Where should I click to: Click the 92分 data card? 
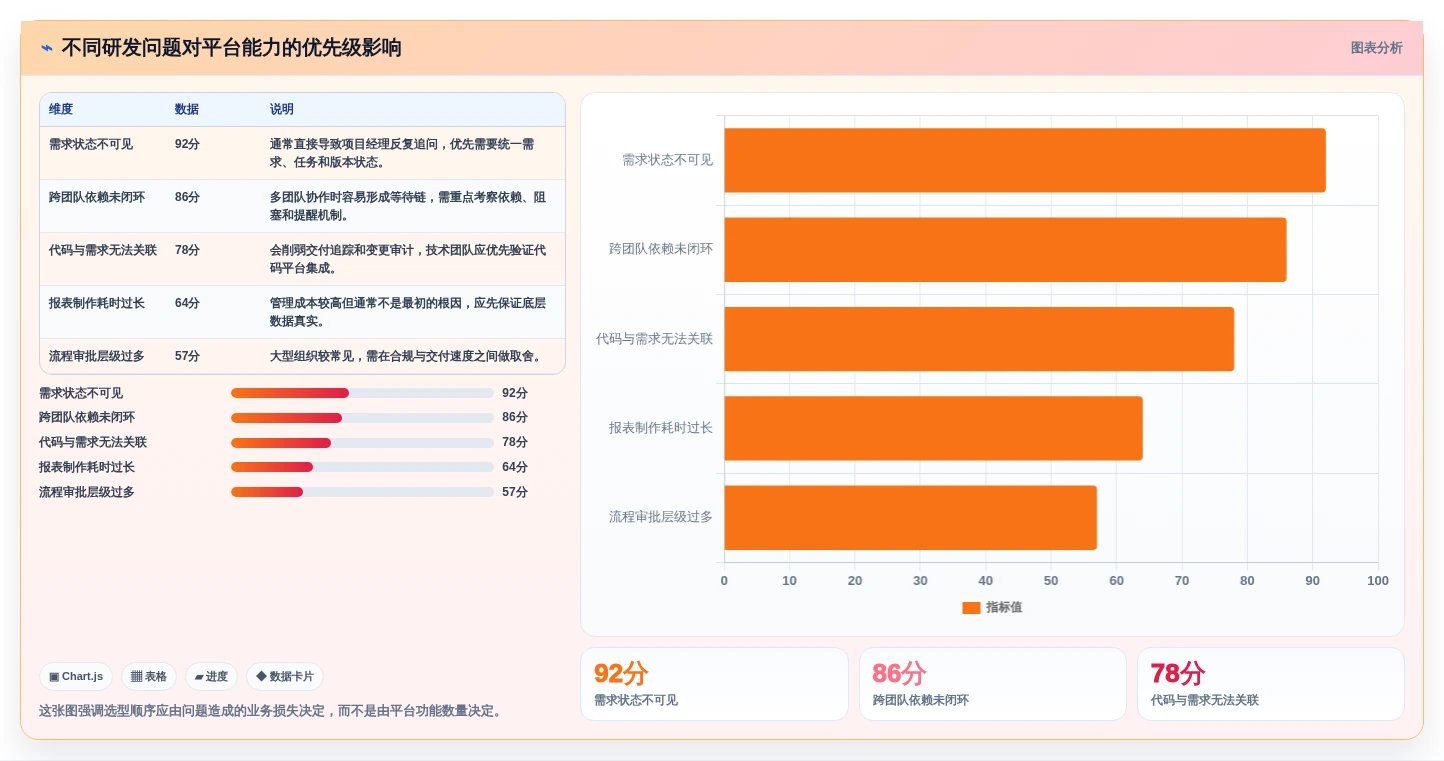714,684
